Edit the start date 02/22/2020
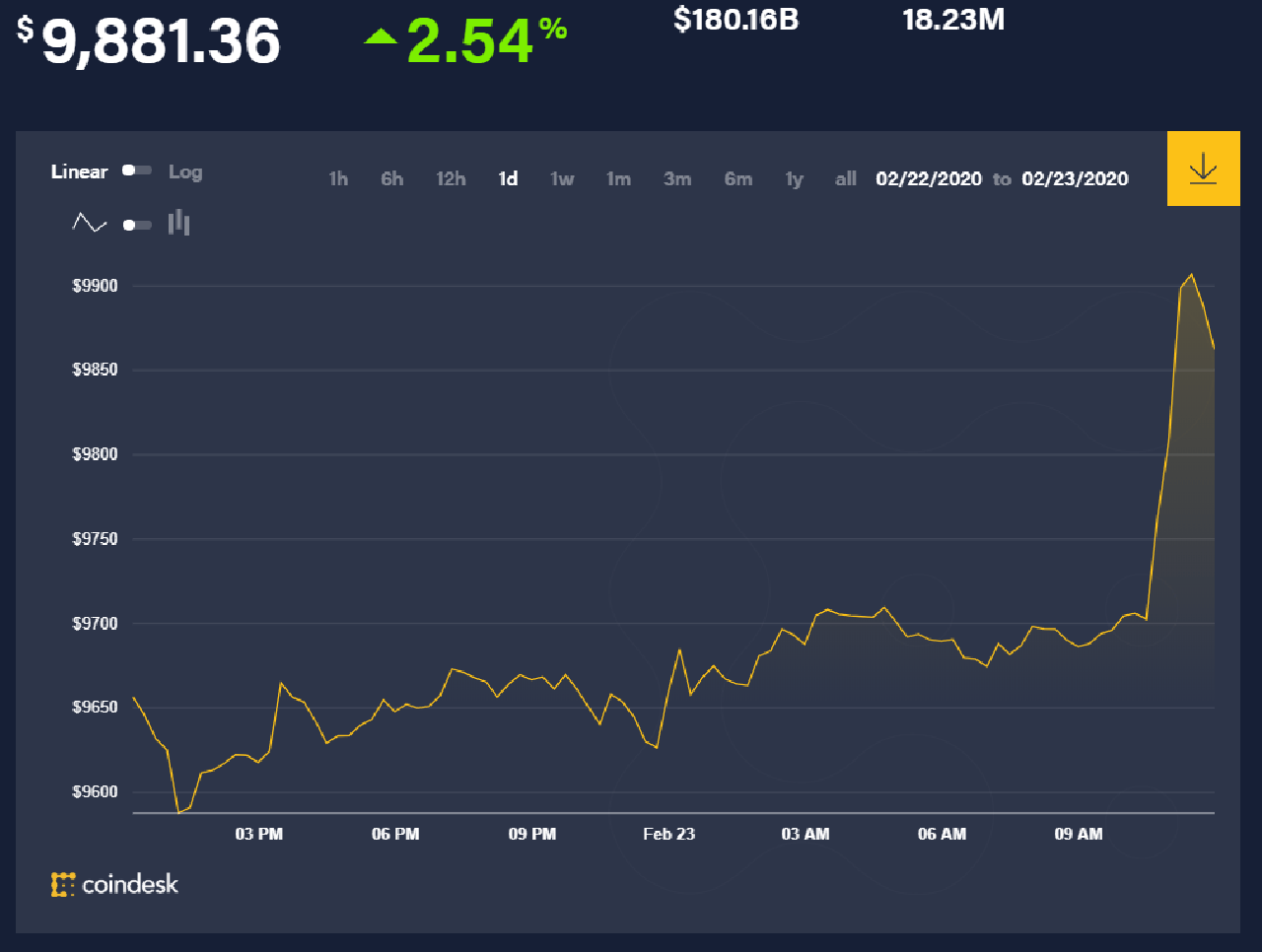Screen dimensions: 1262x952 point(929,178)
